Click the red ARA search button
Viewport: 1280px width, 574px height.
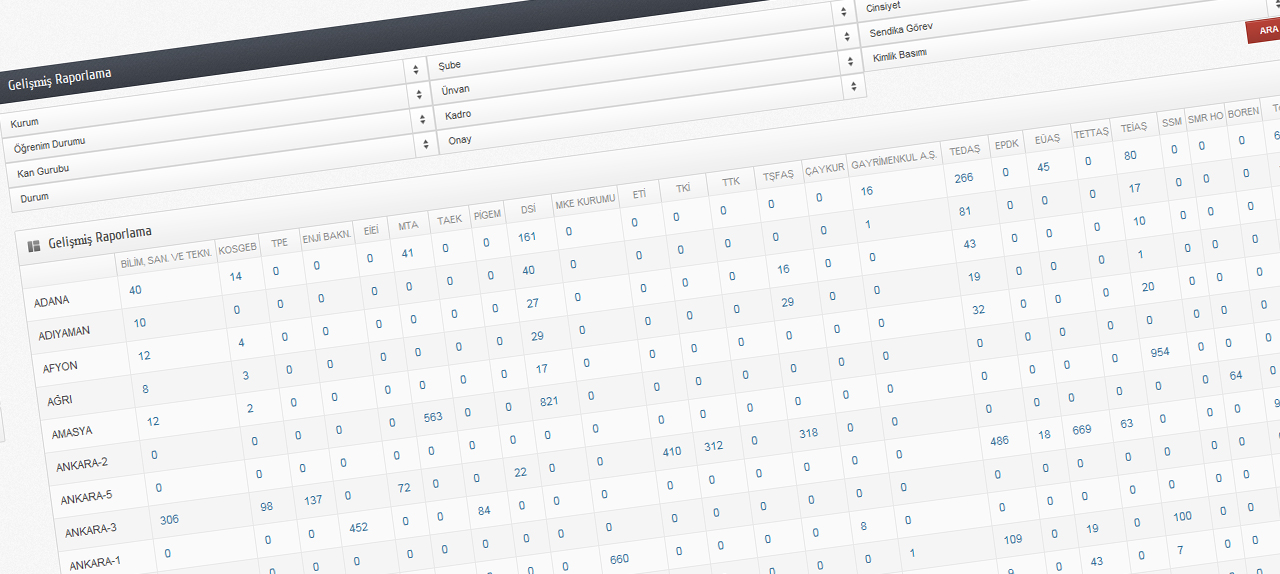tap(1267, 30)
